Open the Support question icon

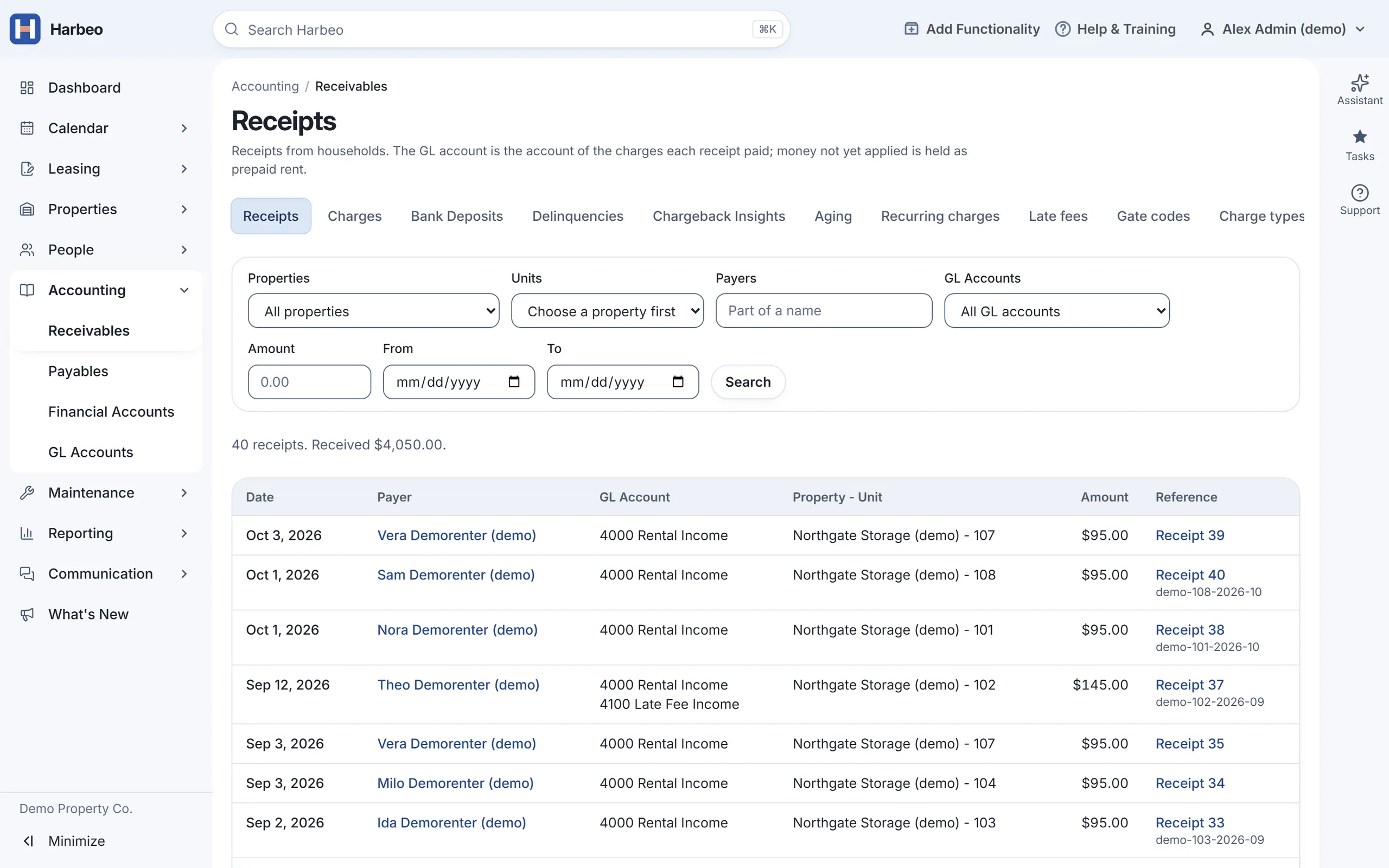[x=1360, y=193]
